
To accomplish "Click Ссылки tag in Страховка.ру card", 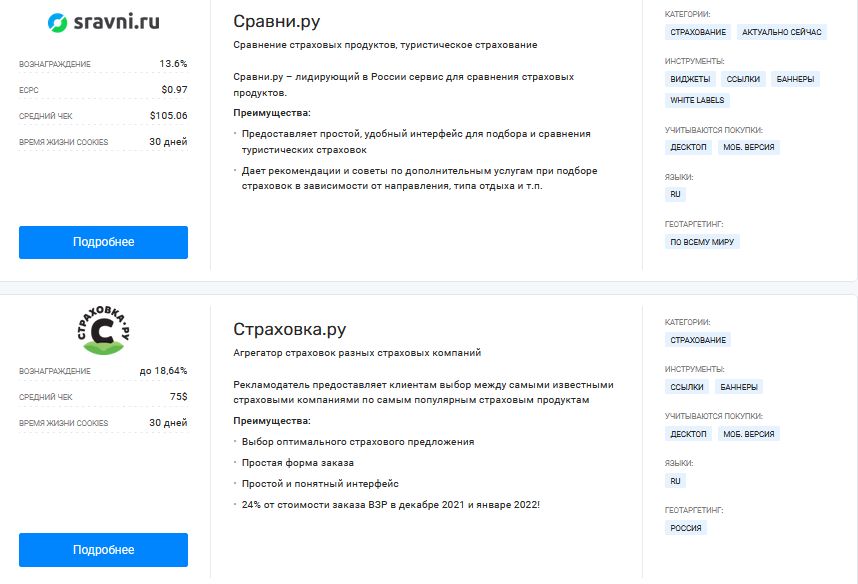I will pos(687,387).
